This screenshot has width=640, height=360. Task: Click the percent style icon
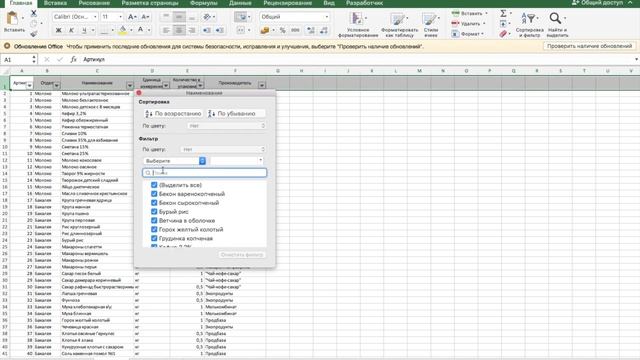(x=282, y=30)
